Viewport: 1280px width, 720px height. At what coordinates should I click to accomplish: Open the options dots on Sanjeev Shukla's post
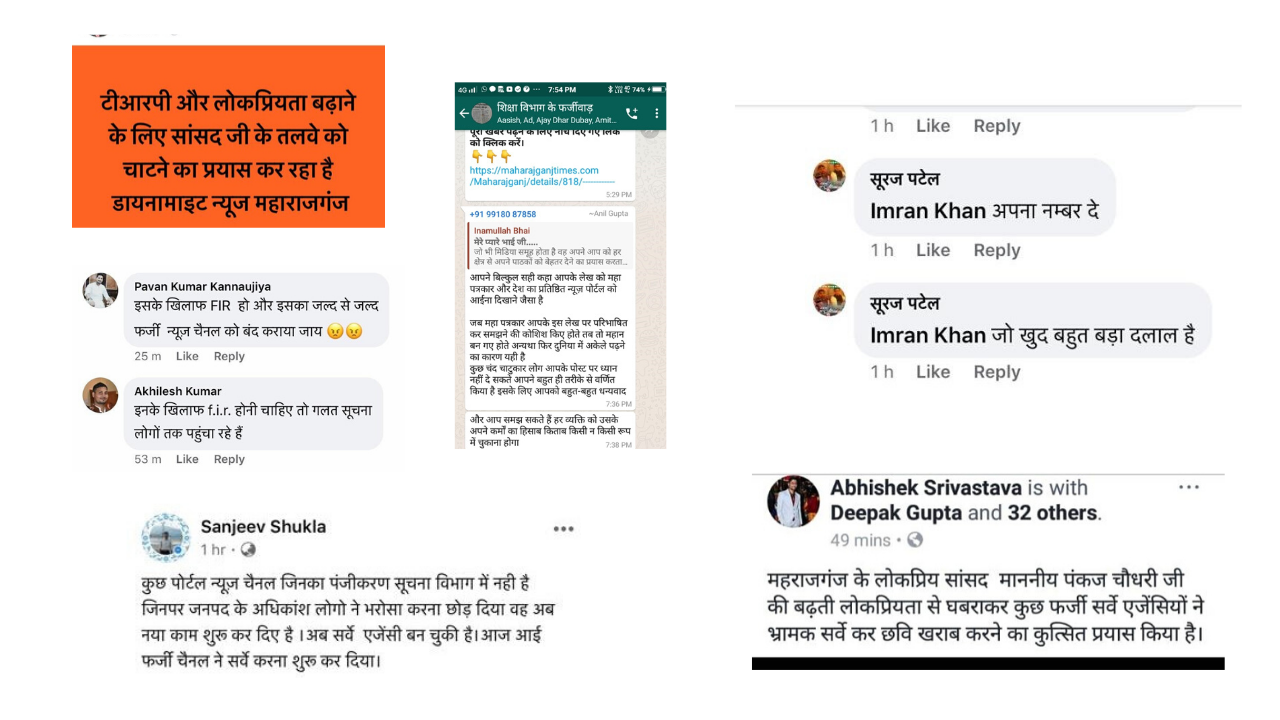[564, 529]
